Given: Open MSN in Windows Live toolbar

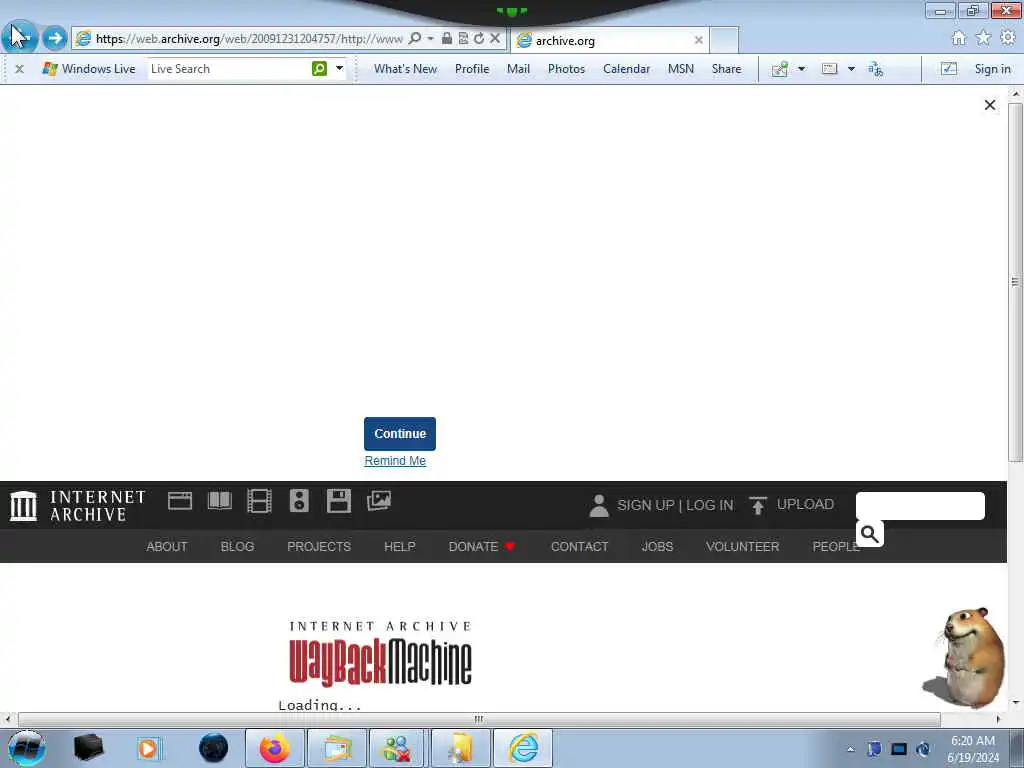Looking at the screenshot, I should pos(680,69).
